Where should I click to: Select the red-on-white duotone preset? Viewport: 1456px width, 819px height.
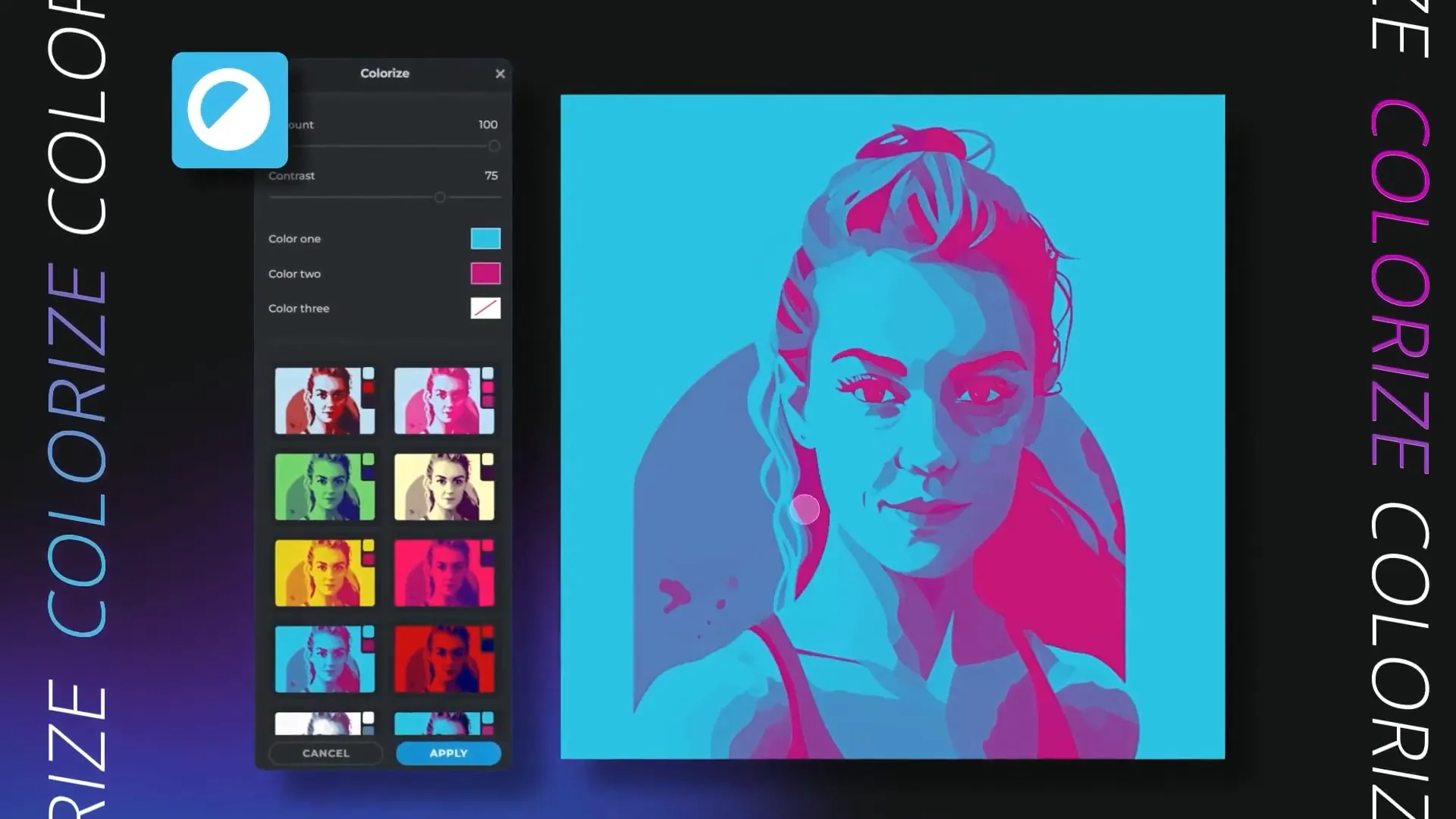pyautogui.click(x=325, y=400)
